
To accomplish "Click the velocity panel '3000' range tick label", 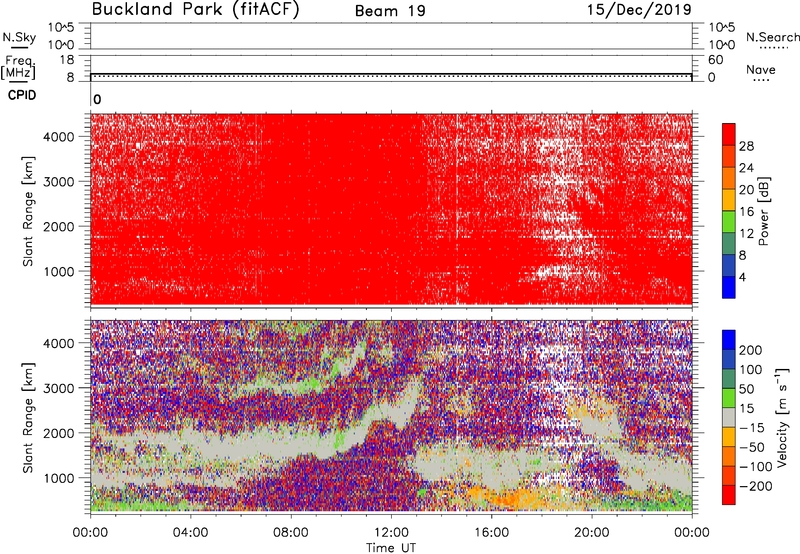I will coord(59,388).
